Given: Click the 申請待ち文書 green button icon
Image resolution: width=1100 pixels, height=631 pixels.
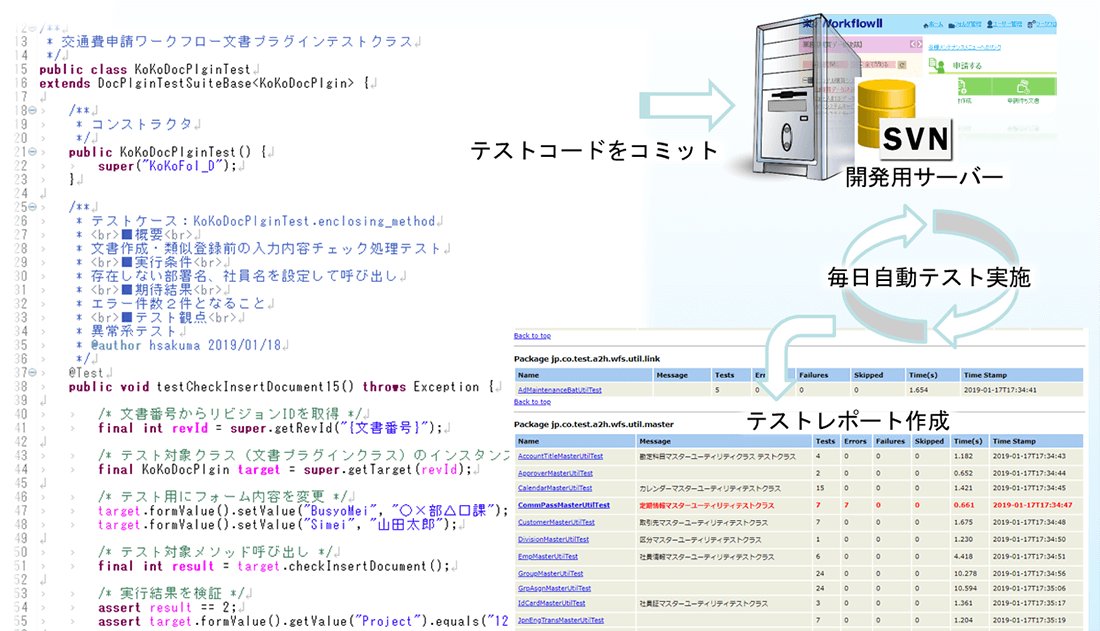Looking at the screenshot, I should coord(1023,87).
